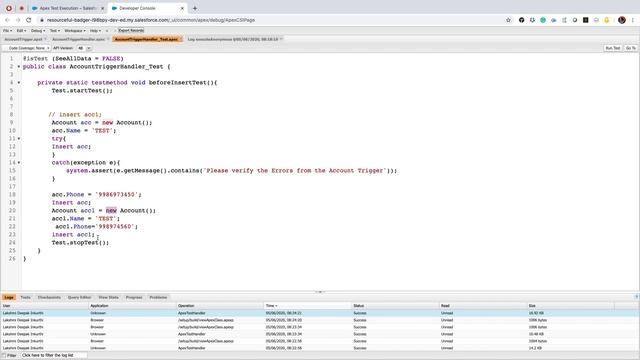Click the Size column header
Screen dimensions: 640x360
pos(570,306)
